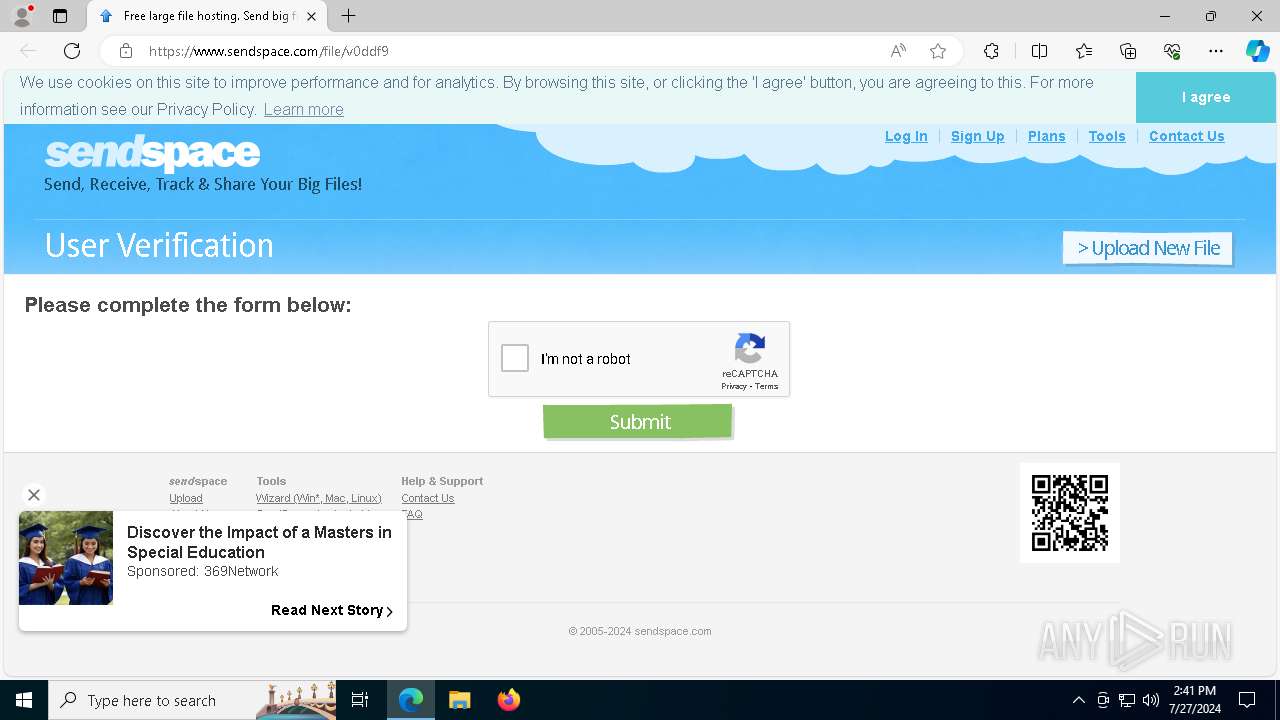
Task: Open the Learn more privacy link
Action: pos(303,109)
